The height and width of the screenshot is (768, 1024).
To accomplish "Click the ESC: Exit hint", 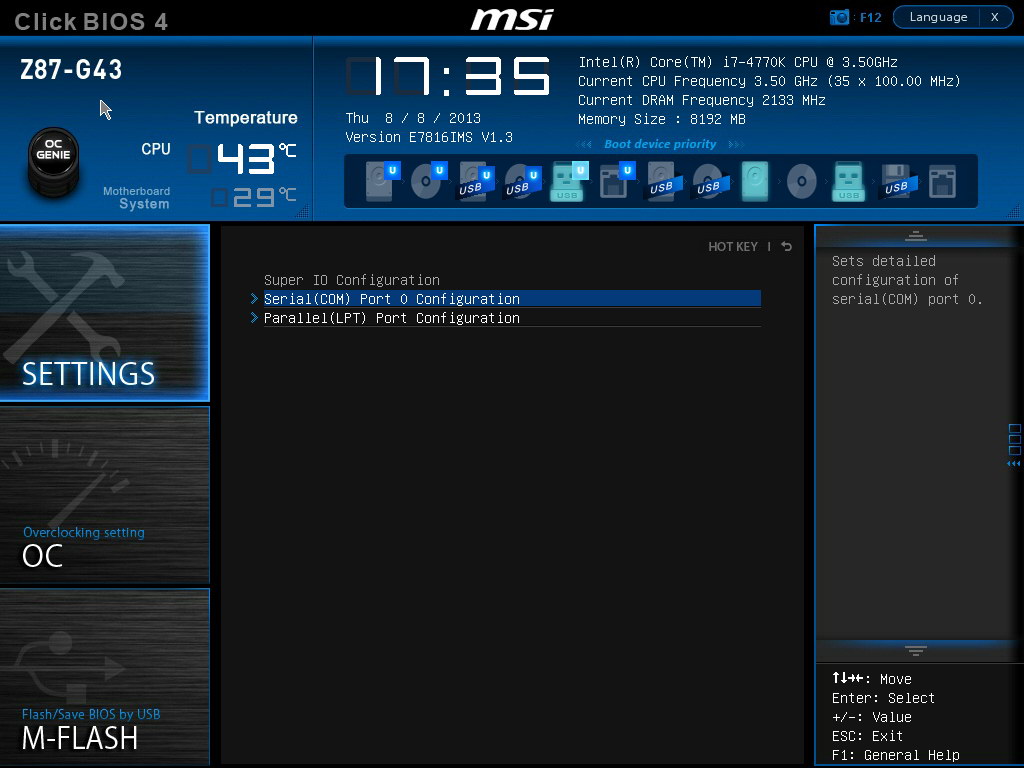I will click(x=867, y=736).
